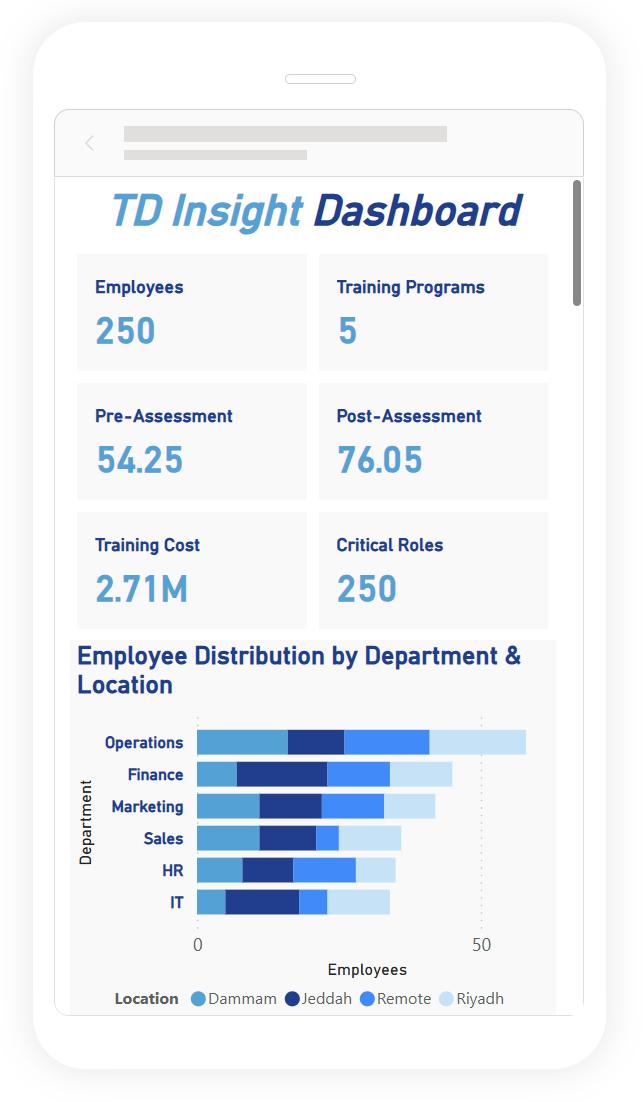This screenshot has height=1102, width=643.
Task: Tap the back arrow in header
Action: pos(89,143)
